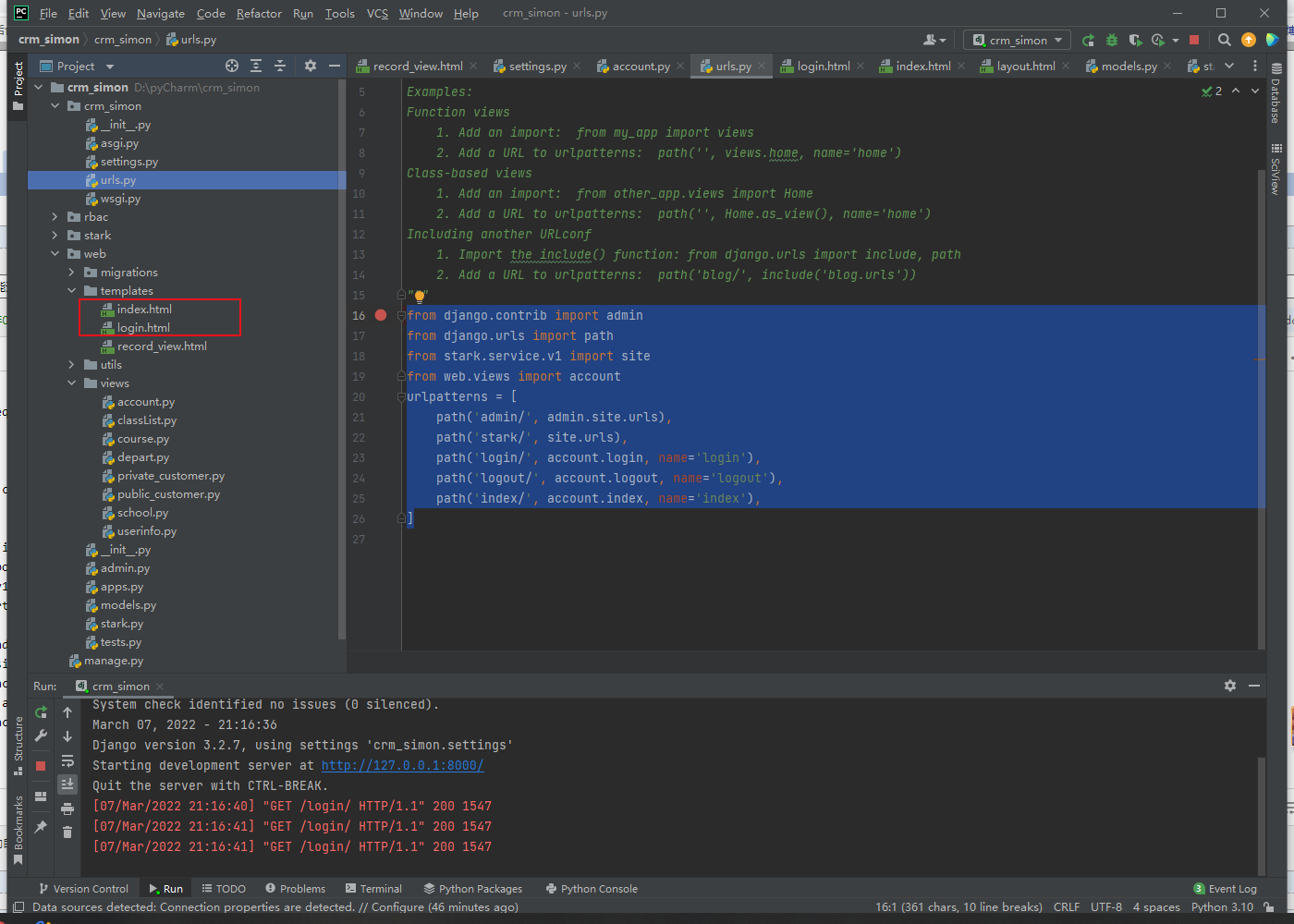1294x924 pixels.
Task: Click the print icon in Run panel
Action: click(67, 808)
